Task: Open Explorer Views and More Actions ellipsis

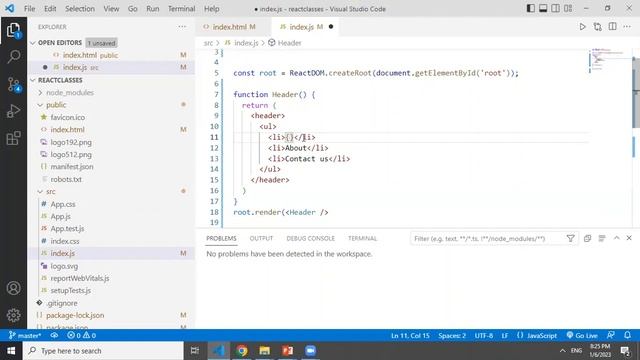Action: coord(182,27)
